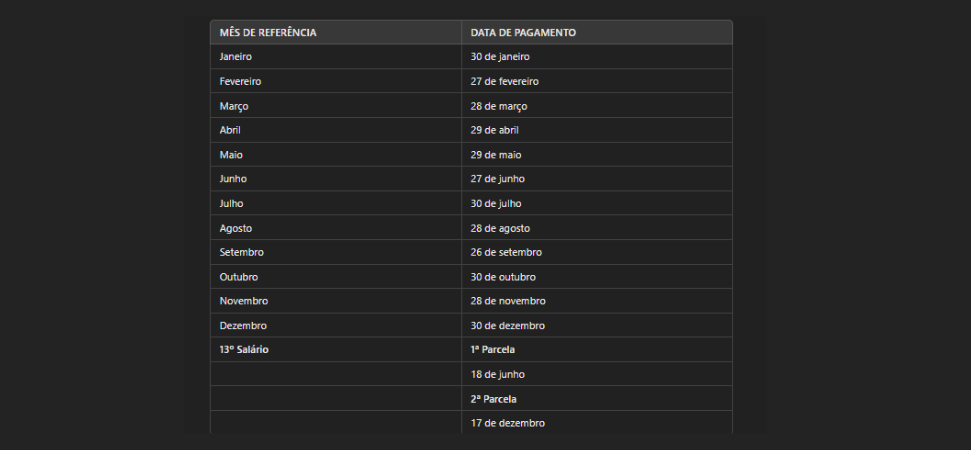Click the MÊS DE REFERÊNCIA column header
This screenshot has height=450, width=971.
coord(268,33)
